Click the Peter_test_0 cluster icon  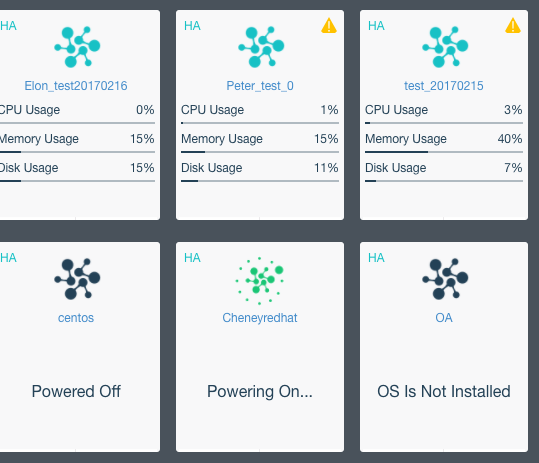pyautogui.click(x=261, y=47)
